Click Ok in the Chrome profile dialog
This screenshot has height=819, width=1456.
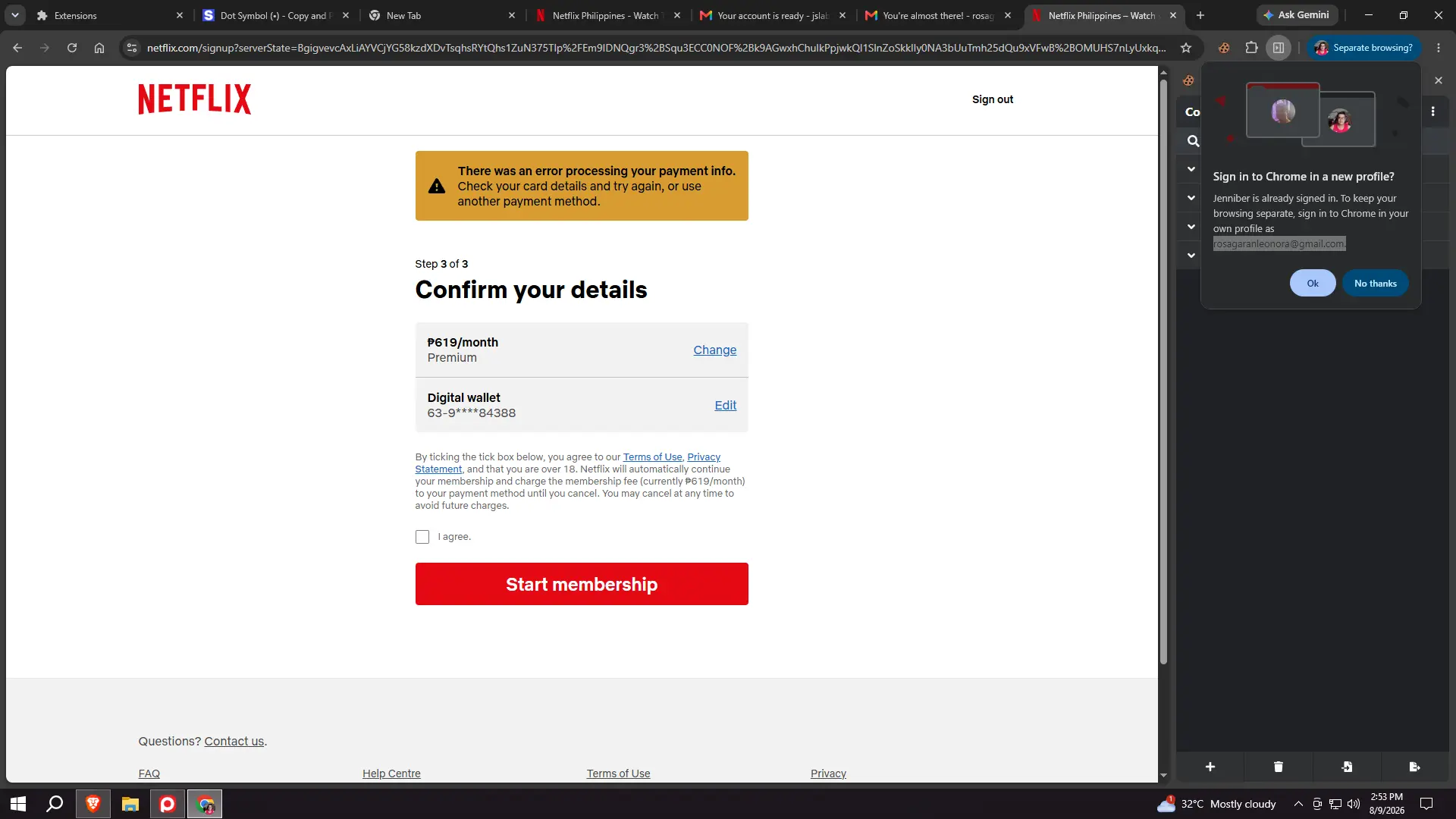(1313, 284)
